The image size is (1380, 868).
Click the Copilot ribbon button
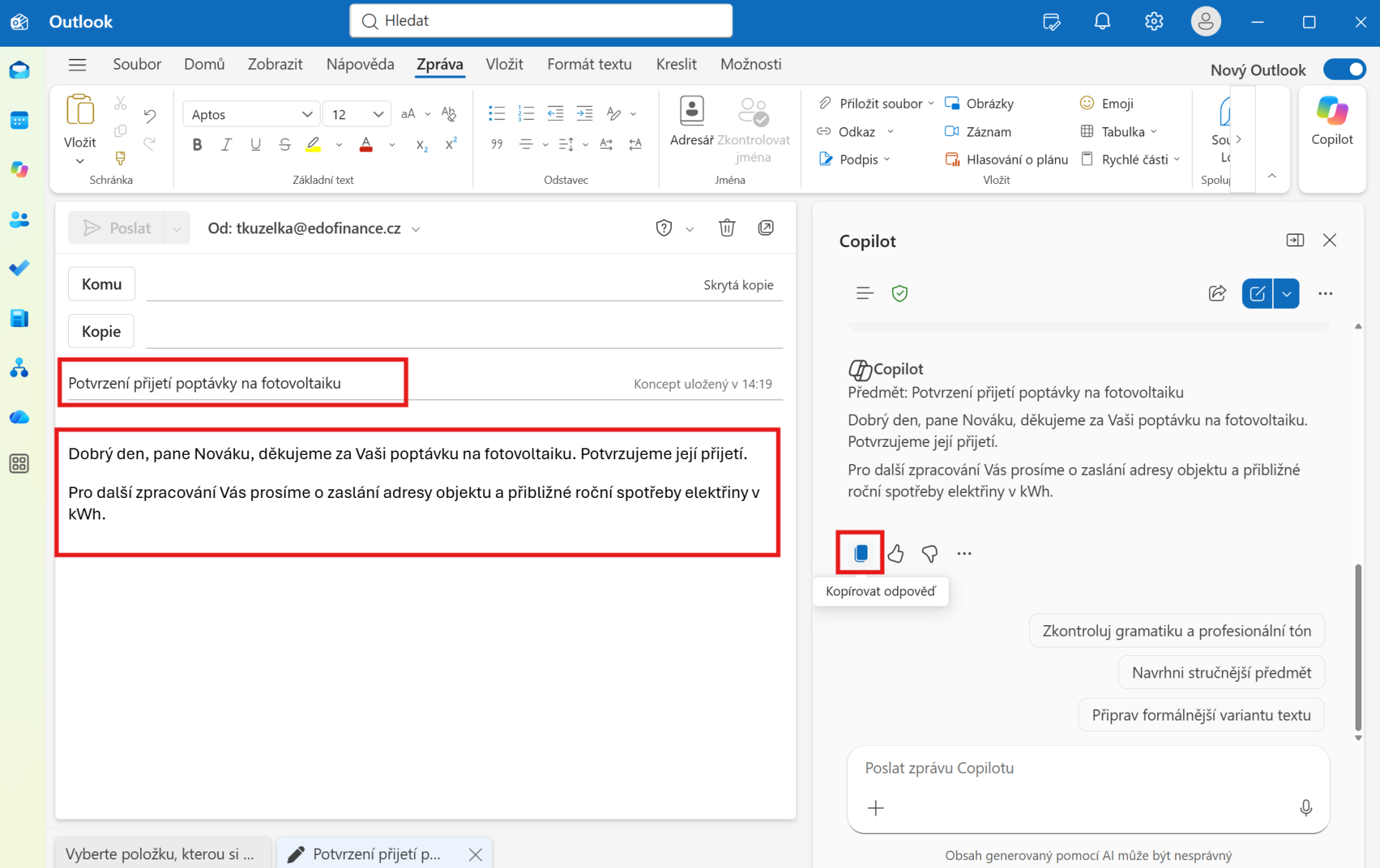point(1332,122)
